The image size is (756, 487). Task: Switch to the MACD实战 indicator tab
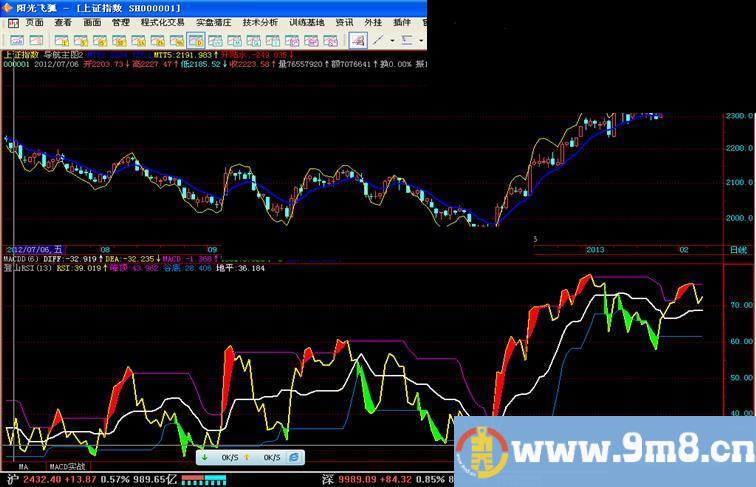[68, 467]
